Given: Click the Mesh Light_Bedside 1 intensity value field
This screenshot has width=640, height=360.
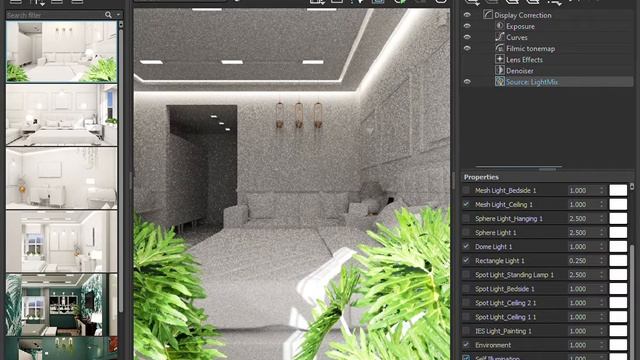Looking at the screenshot, I should tap(583, 190).
